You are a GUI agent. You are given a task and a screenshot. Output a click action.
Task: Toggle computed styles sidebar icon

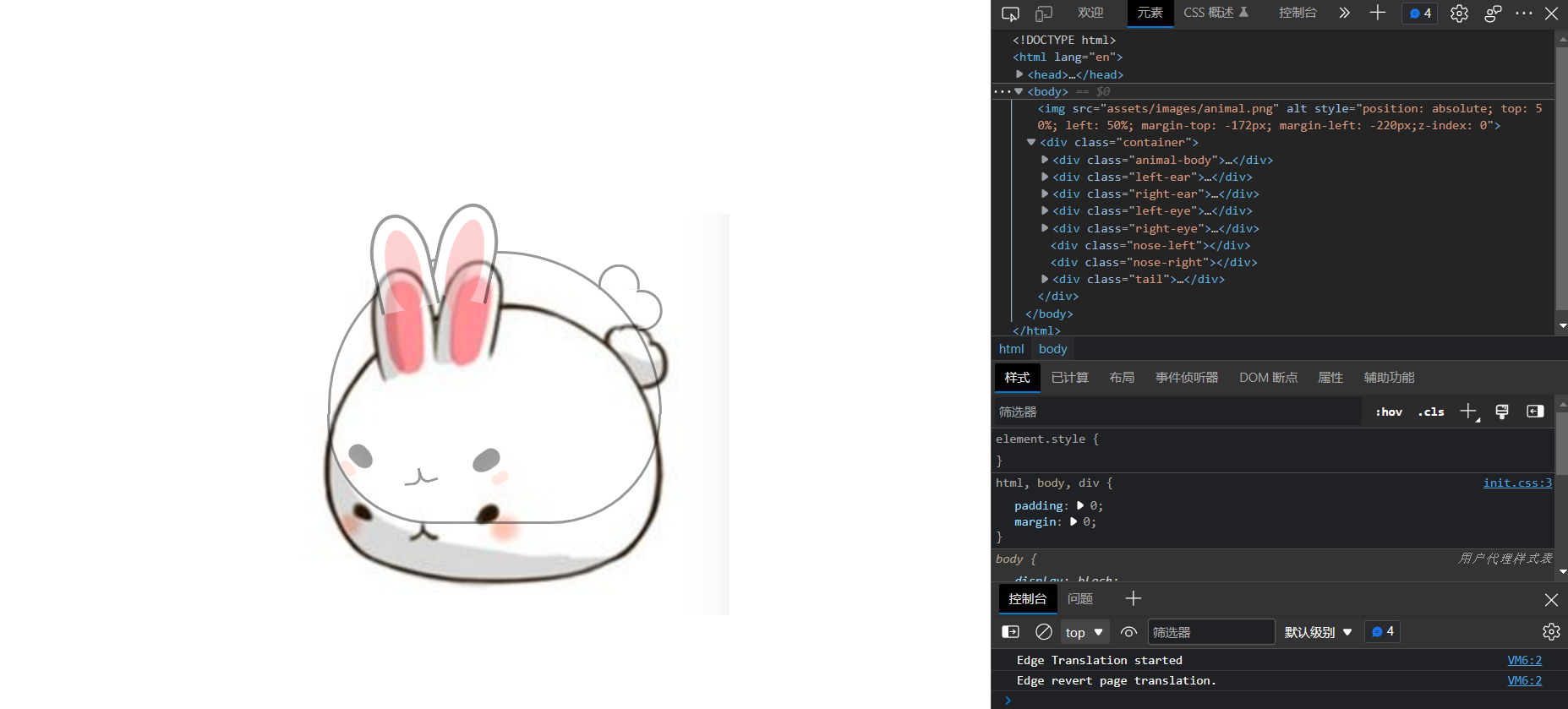(x=1535, y=412)
